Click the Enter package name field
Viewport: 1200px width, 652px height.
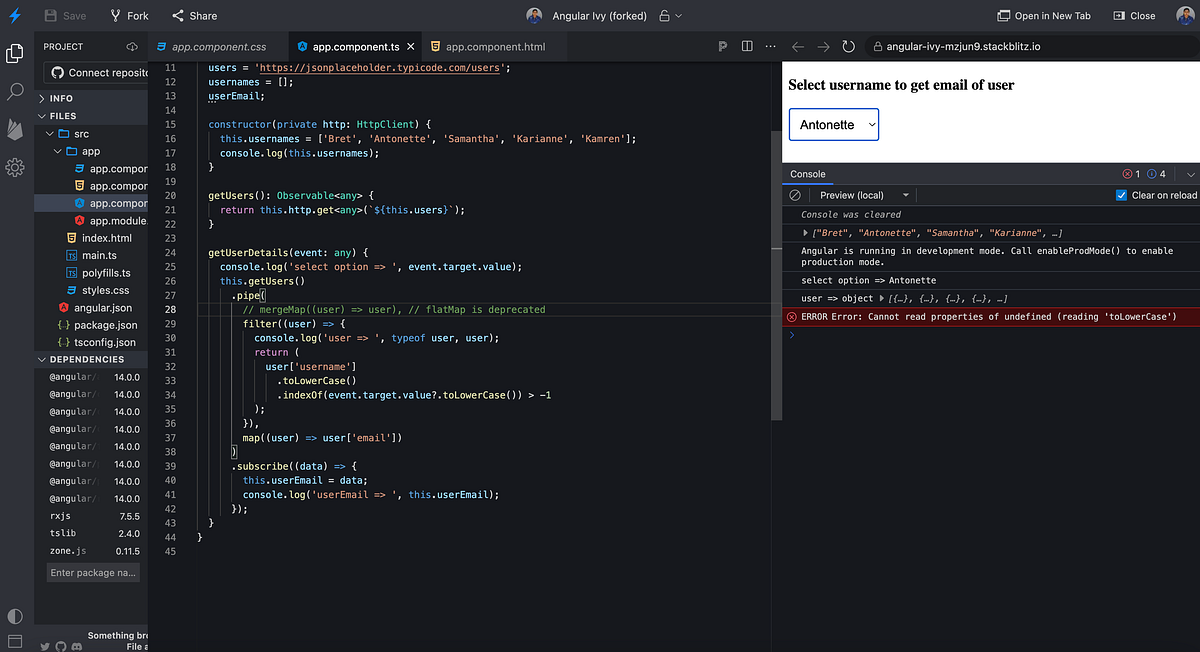pyautogui.click(x=93, y=573)
